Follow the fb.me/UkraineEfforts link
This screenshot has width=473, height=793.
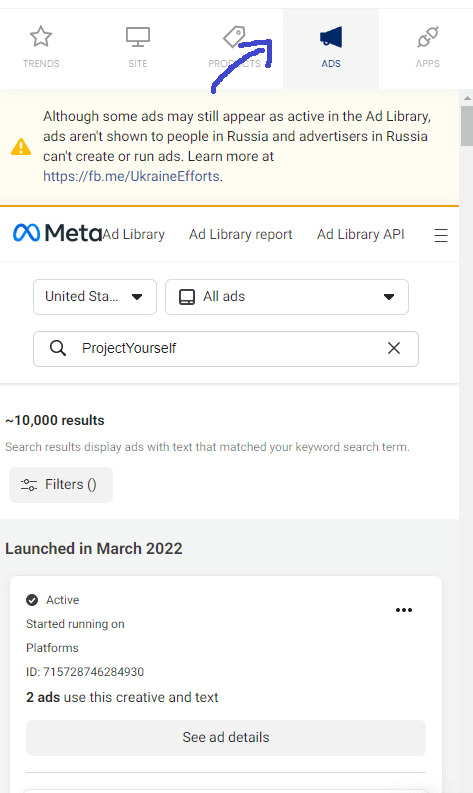coord(132,176)
